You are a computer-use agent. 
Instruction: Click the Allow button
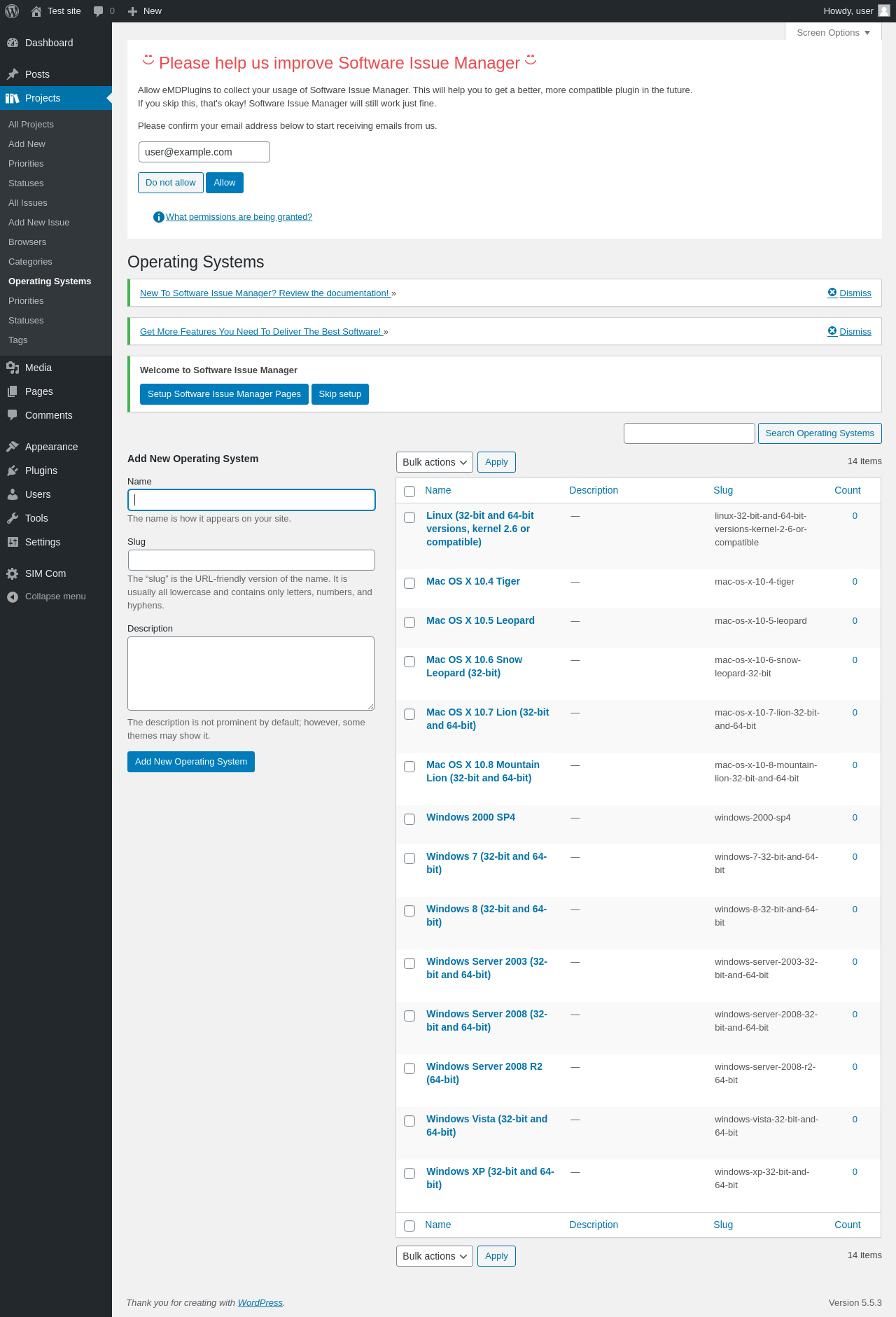click(225, 183)
